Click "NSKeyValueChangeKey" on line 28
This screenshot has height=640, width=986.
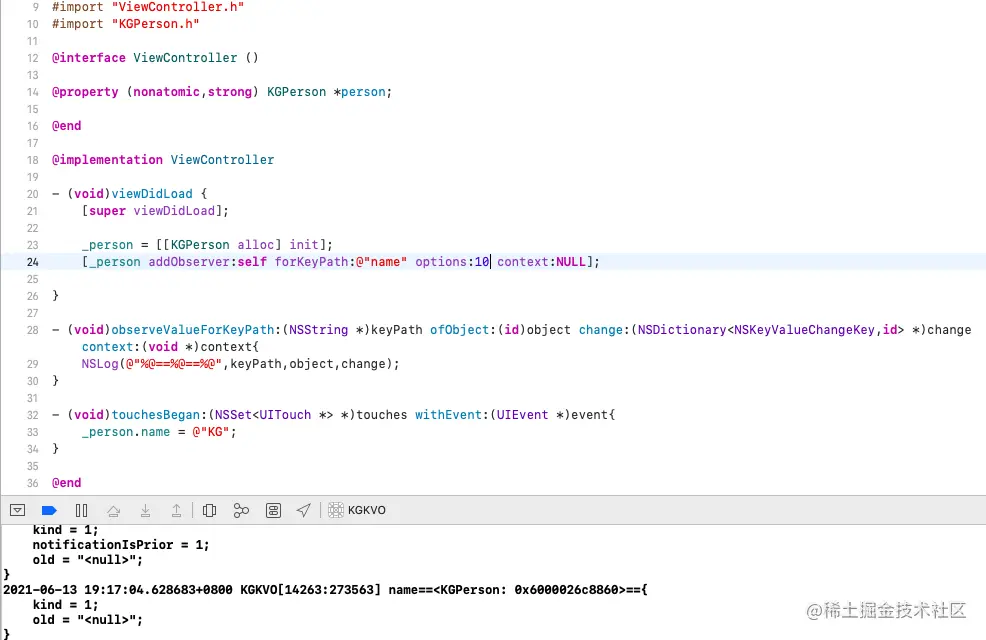click(x=804, y=329)
